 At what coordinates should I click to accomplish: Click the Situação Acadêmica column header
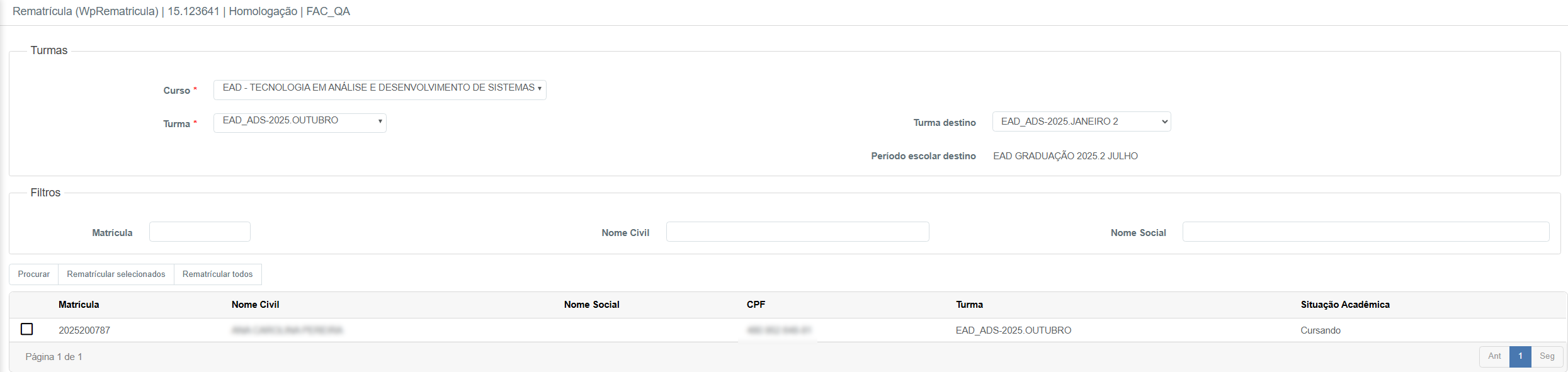click(x=1345, y=305)
